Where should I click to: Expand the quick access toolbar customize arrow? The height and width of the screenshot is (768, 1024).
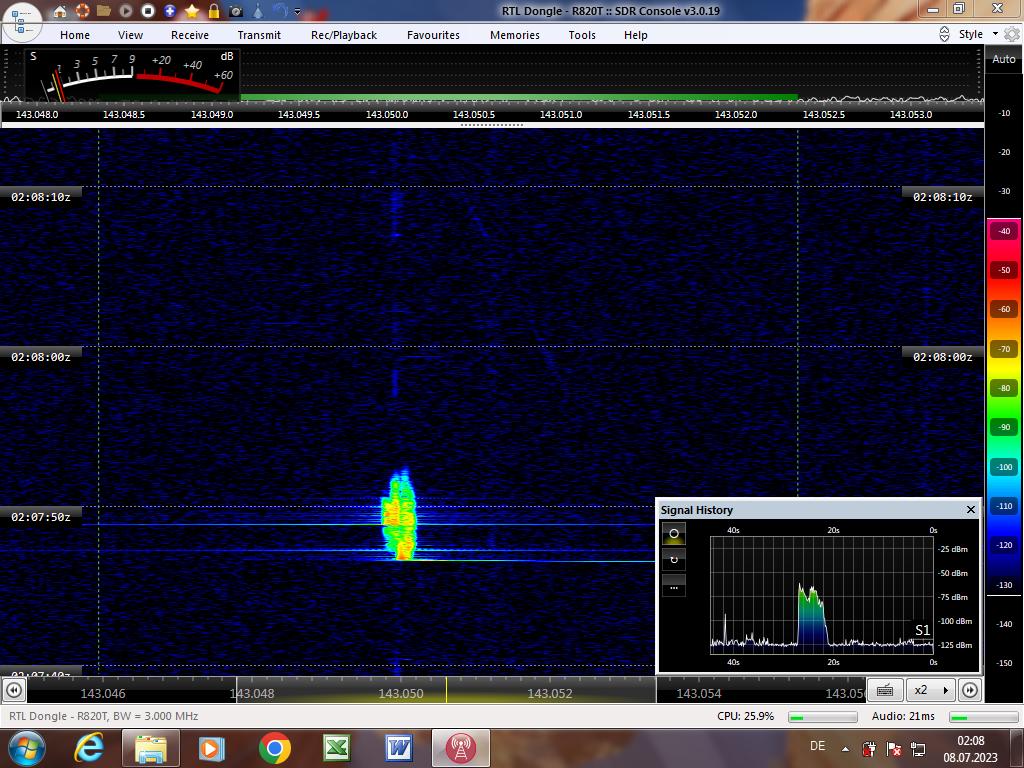pyautogui.click(x=298, y=11)
